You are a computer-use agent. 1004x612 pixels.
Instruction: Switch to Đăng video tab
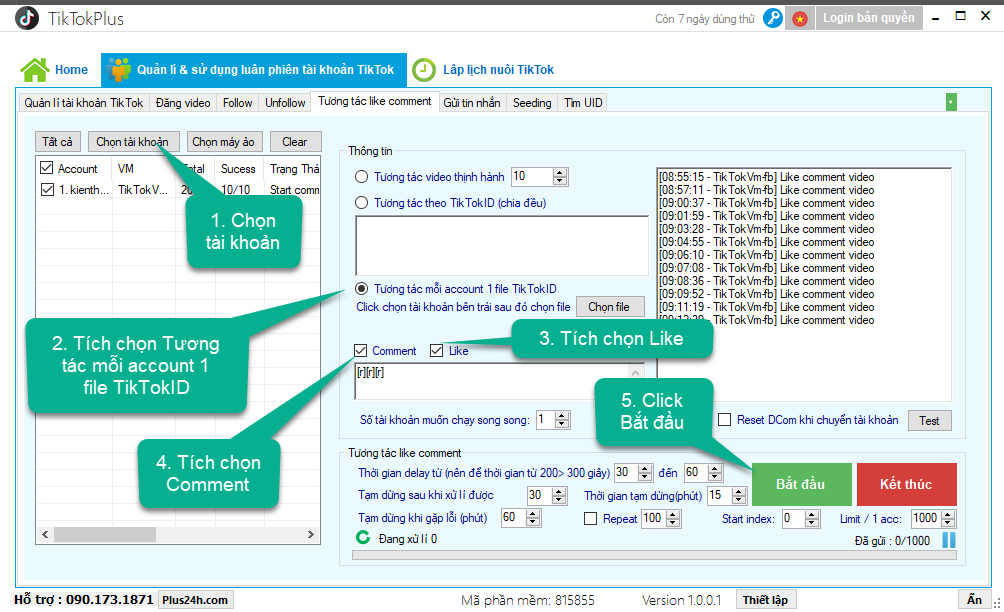[x=183, y=102]
